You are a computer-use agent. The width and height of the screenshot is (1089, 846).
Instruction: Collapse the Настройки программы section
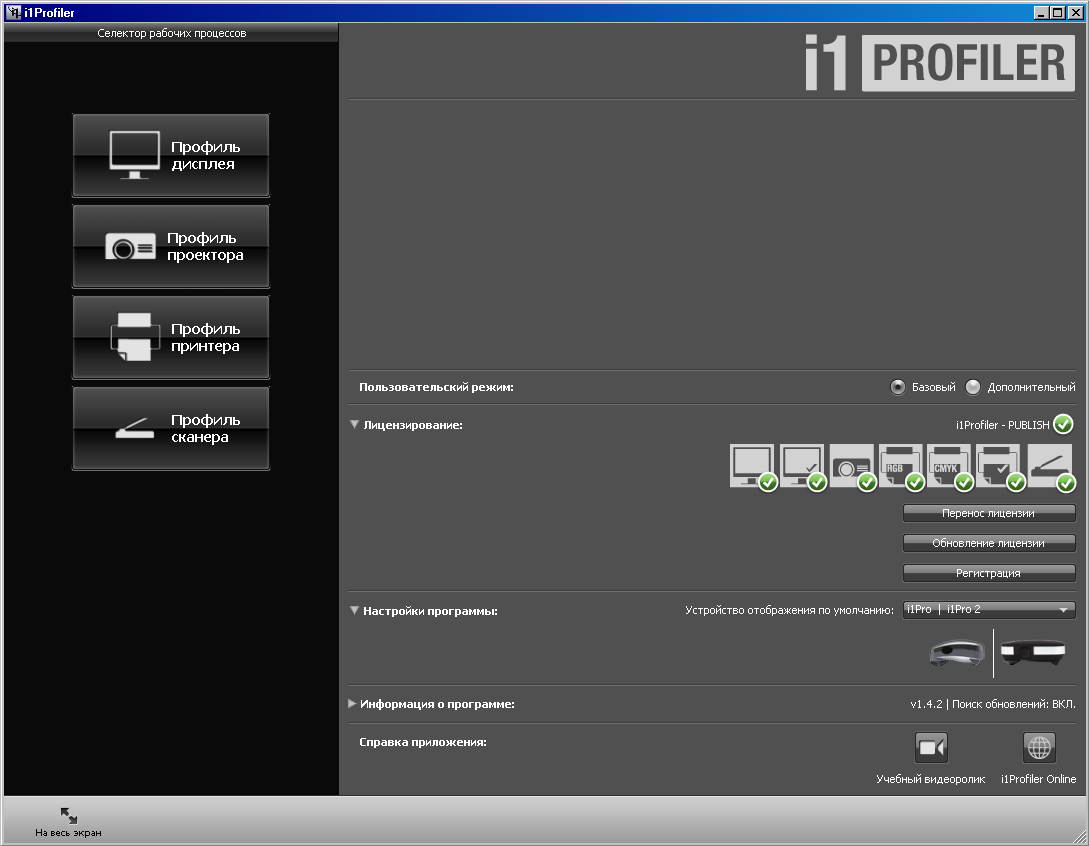[x=354, y=611]
